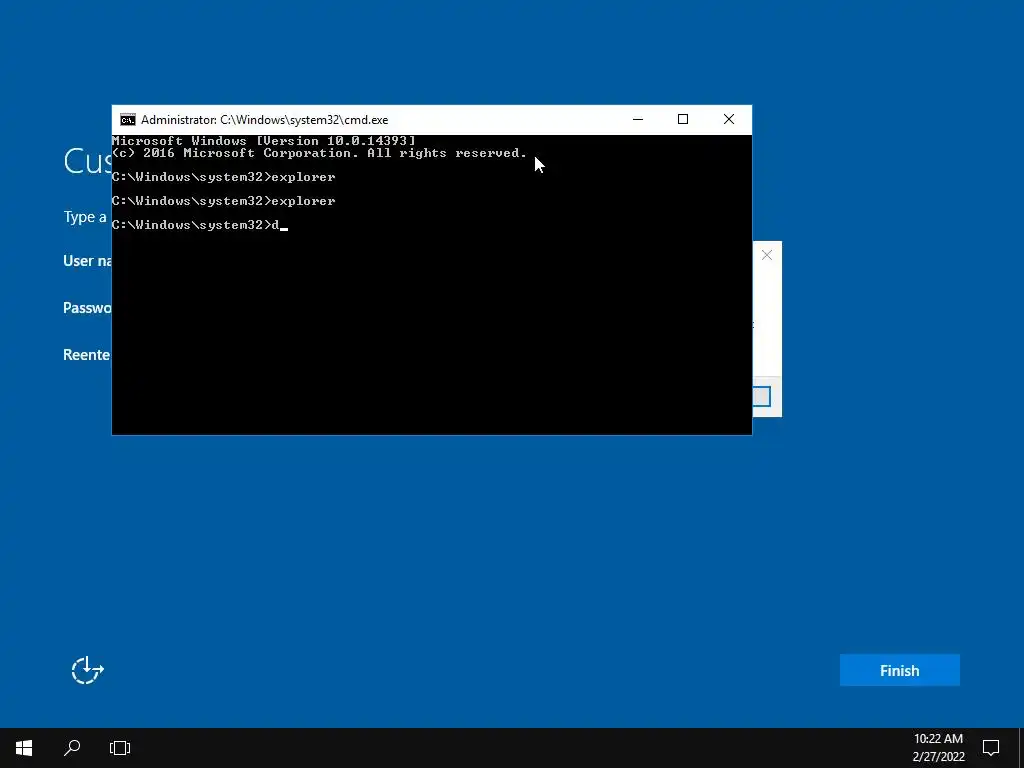The height and width of the screenshot is (768, 1024).
Task: Open the Windows Start menu
Action: pos(24,748)
